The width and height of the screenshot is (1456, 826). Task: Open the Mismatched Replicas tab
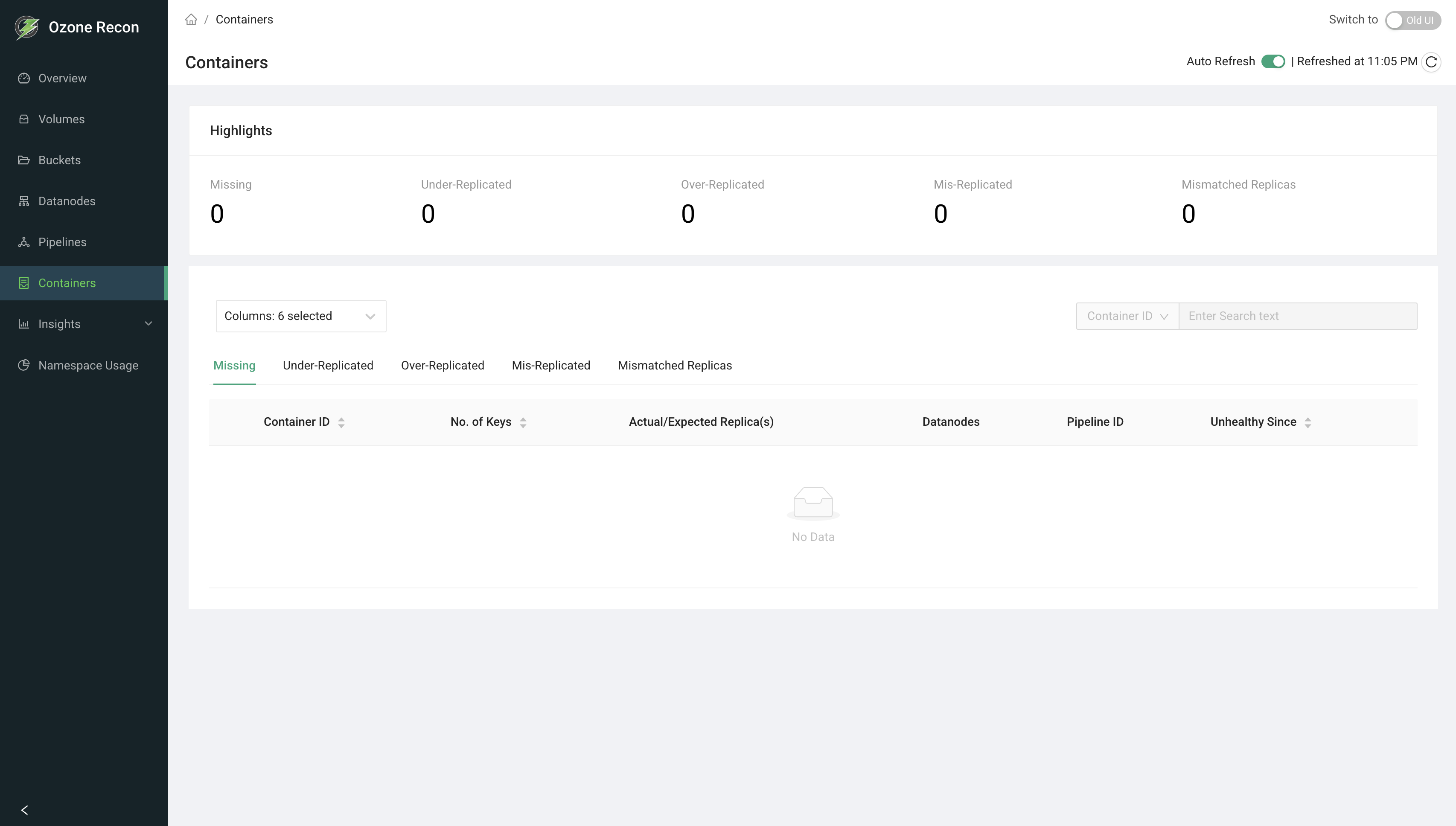click(675, 365)
